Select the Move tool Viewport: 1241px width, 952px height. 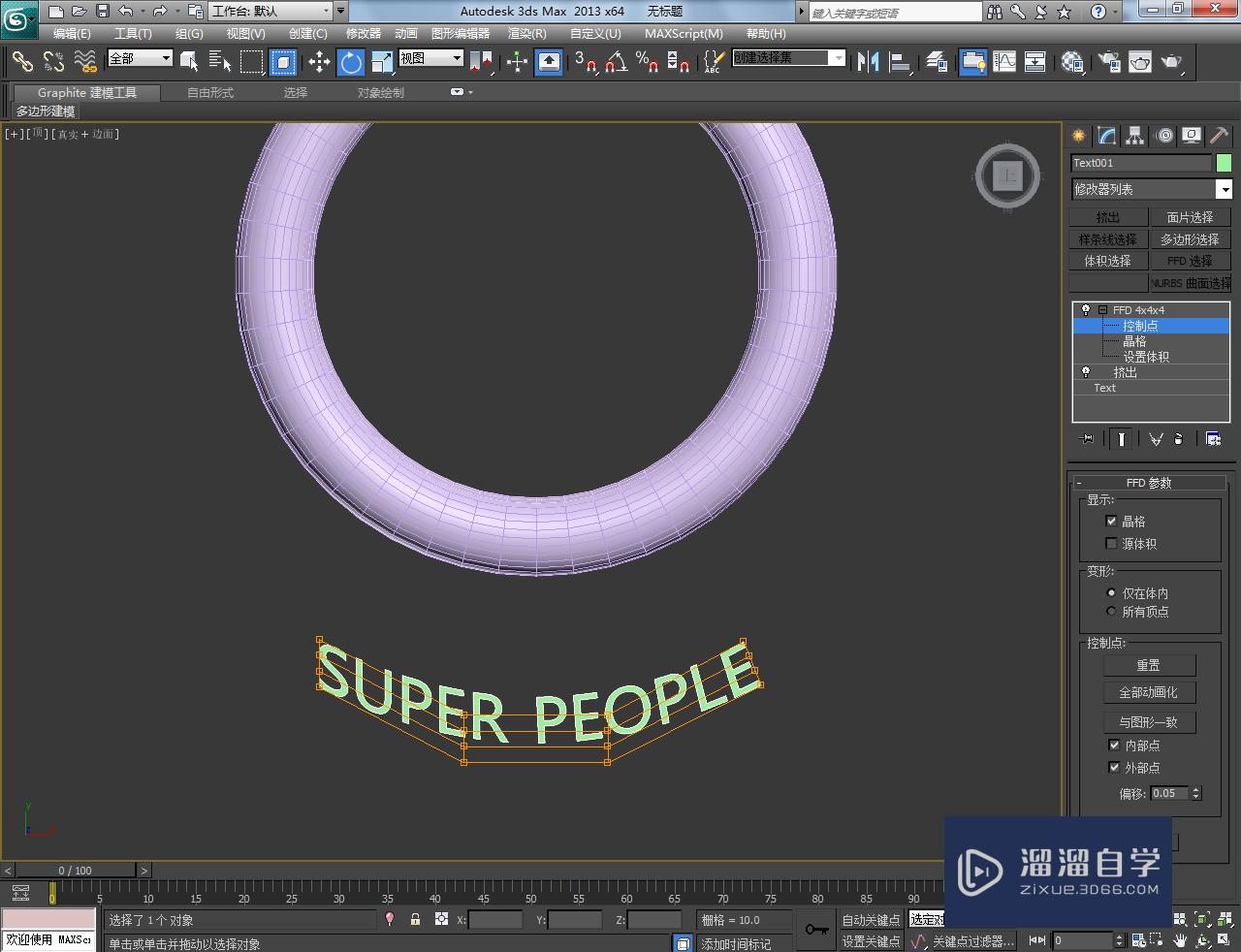point(319,62)
